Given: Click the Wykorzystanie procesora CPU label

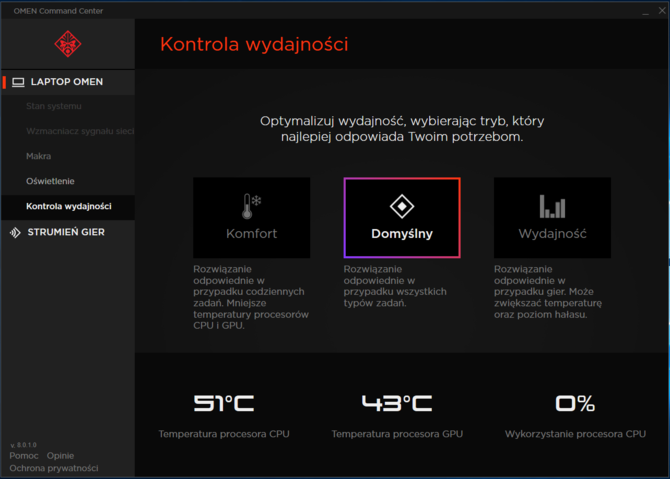Looking at the screenshot, I should coord(575,434).
